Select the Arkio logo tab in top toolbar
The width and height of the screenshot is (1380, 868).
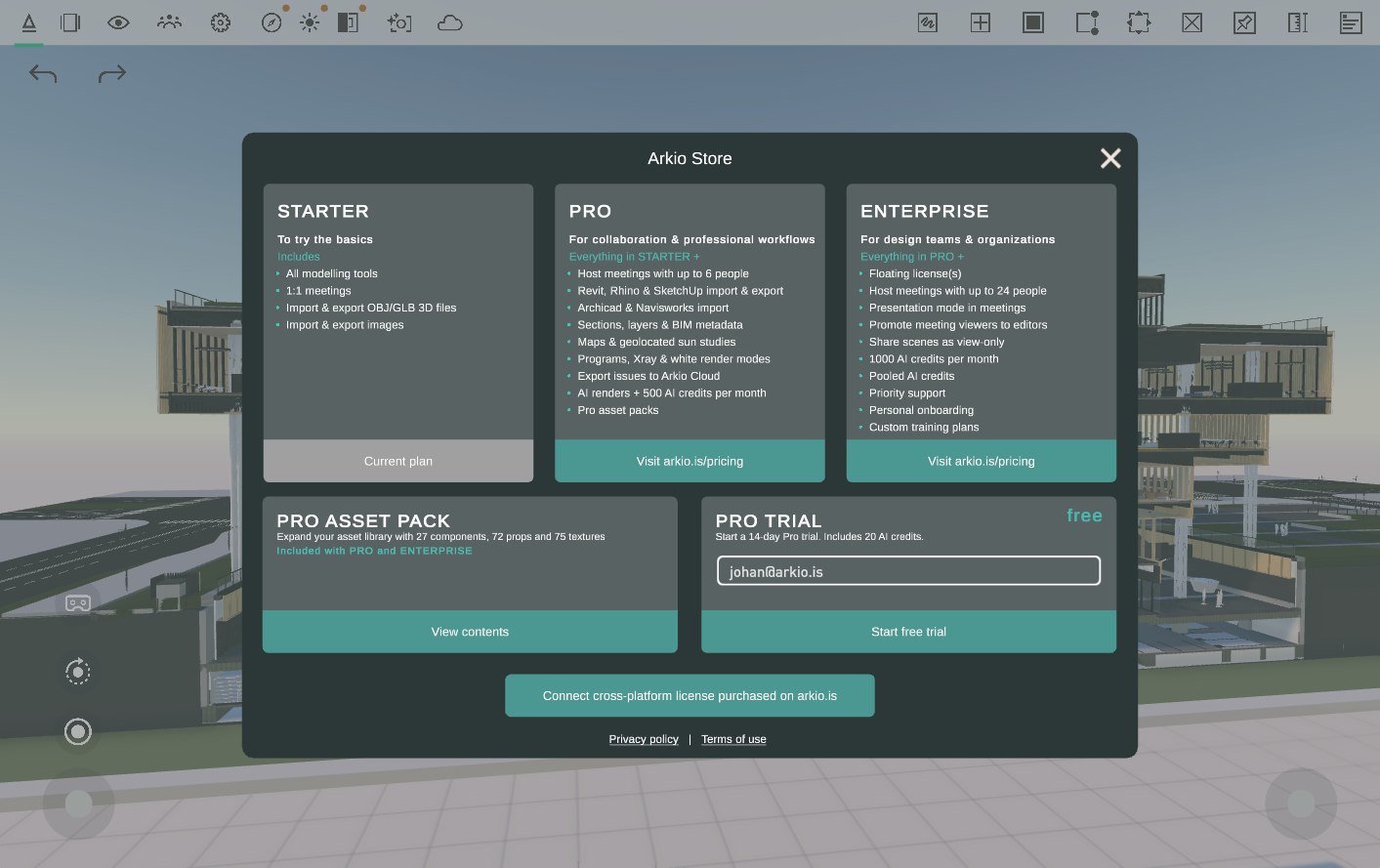pyautogui.click(x=29, y=22)
